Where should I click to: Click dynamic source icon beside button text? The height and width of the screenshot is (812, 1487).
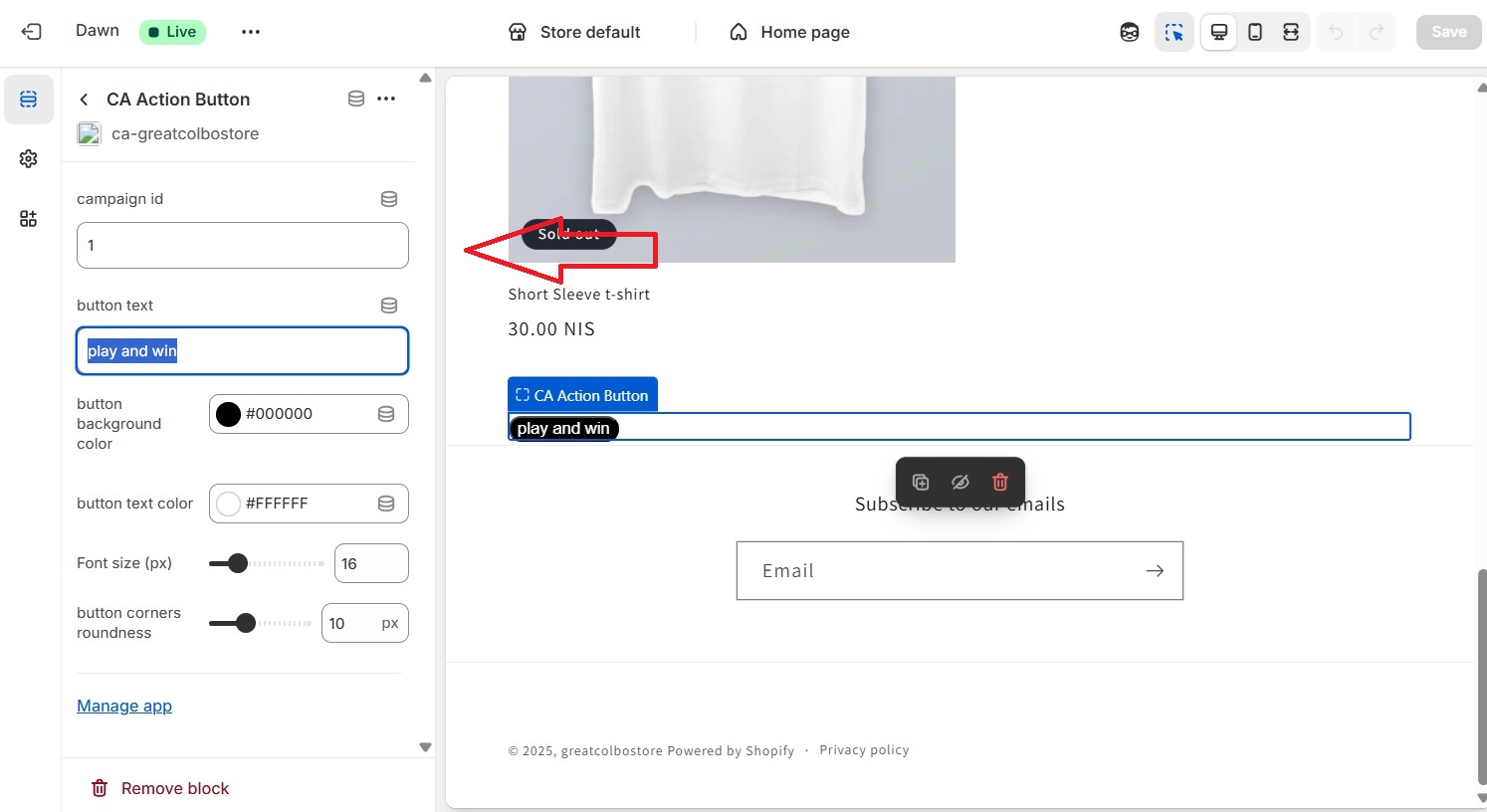[389, 305]
